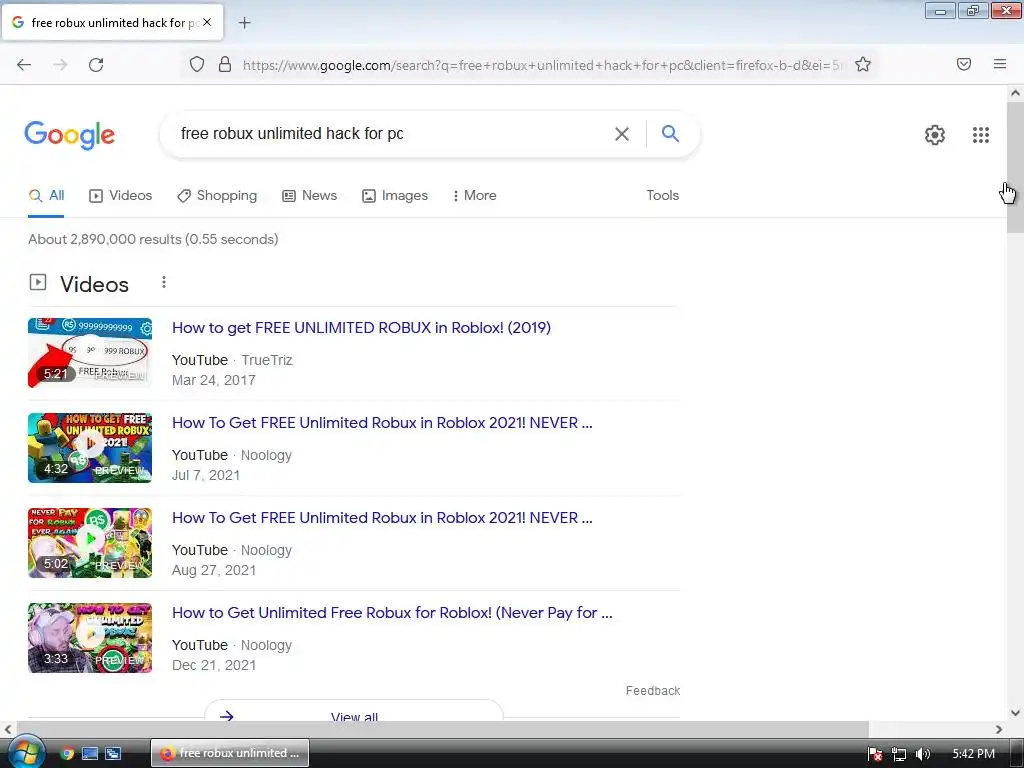Click 'TrueTriz' channel name text
Screen dimensions: 1024x768
266,360
